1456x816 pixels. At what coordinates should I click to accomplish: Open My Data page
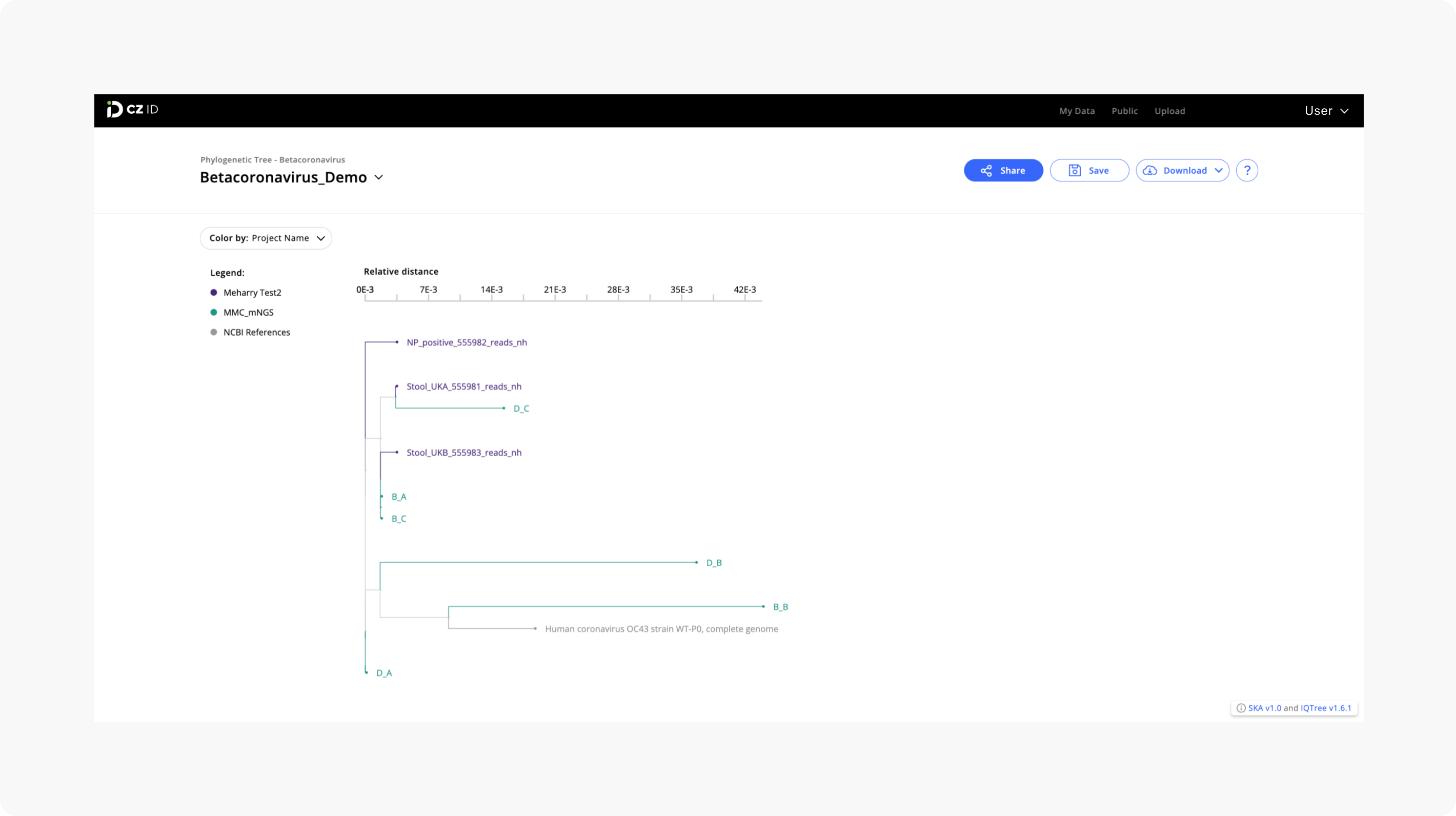coord(1077,111)
